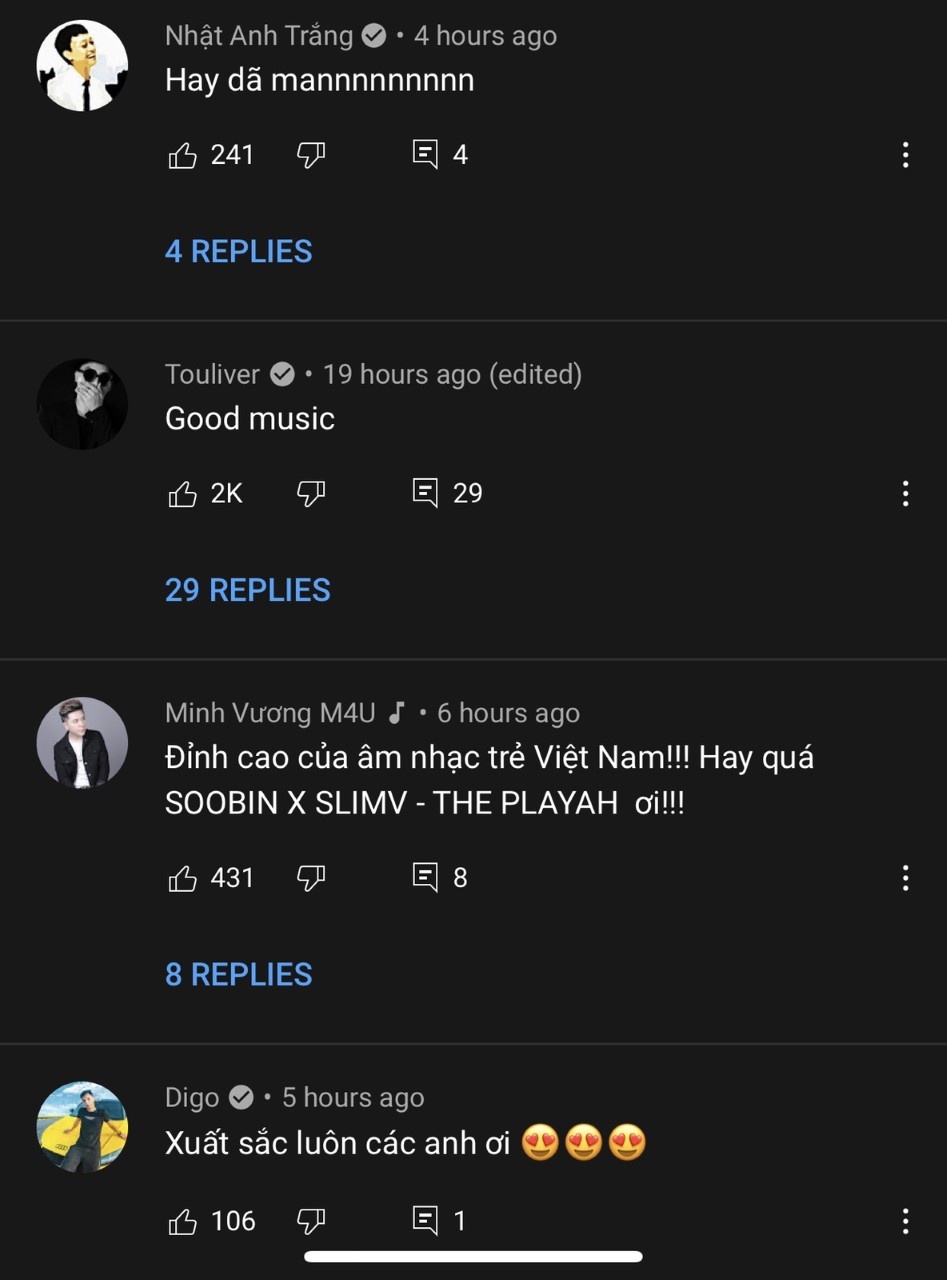Tap reply icon on Minh Vương M4U's comment

coord(425,878)
